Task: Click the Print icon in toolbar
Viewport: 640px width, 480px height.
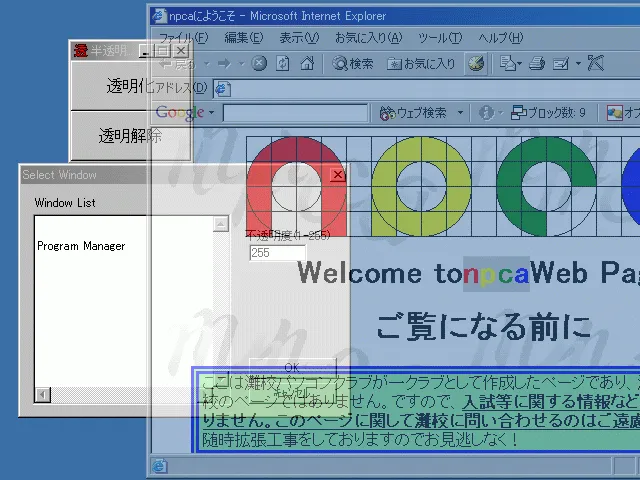Action: coord(536,63)
